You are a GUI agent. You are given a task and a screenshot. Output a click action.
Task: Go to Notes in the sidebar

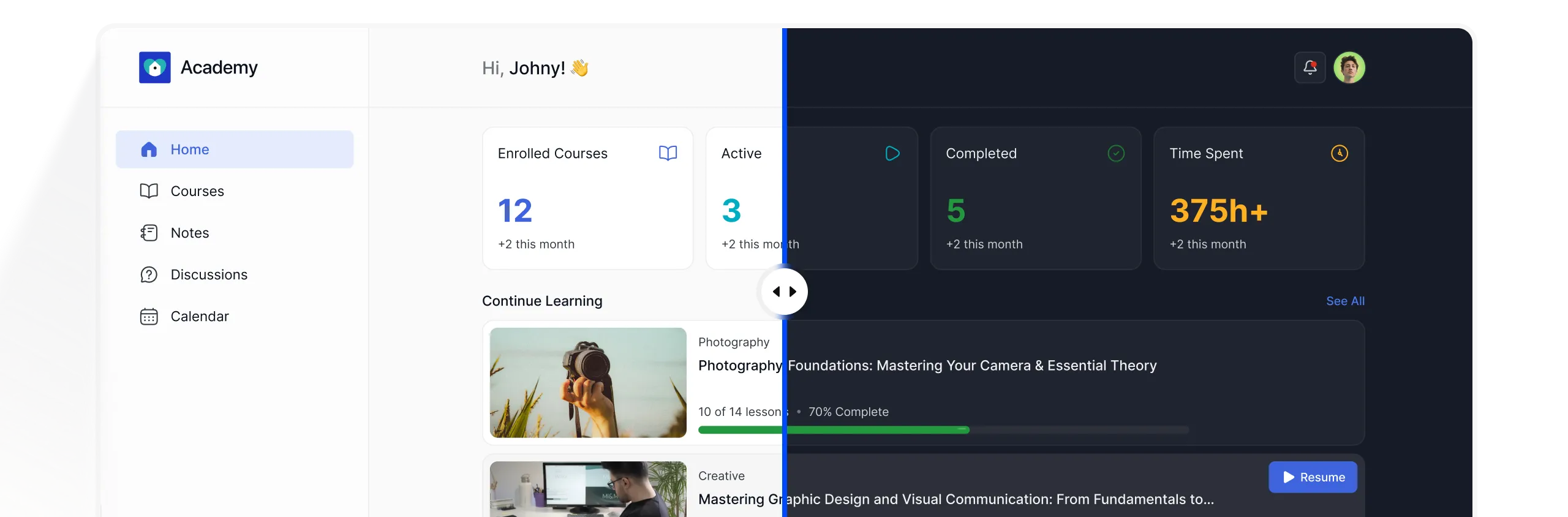point(235,233)
